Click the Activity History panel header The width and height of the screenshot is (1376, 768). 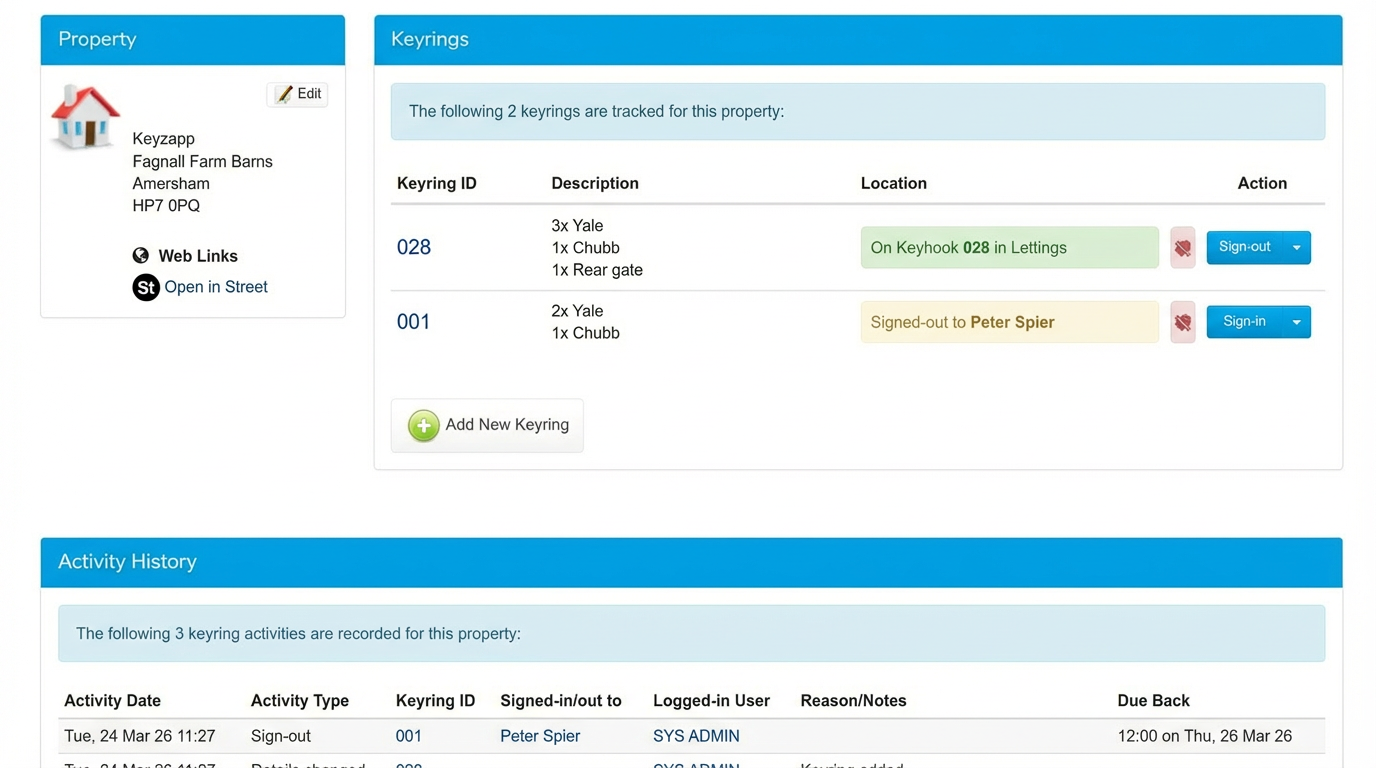click(691, 562)
